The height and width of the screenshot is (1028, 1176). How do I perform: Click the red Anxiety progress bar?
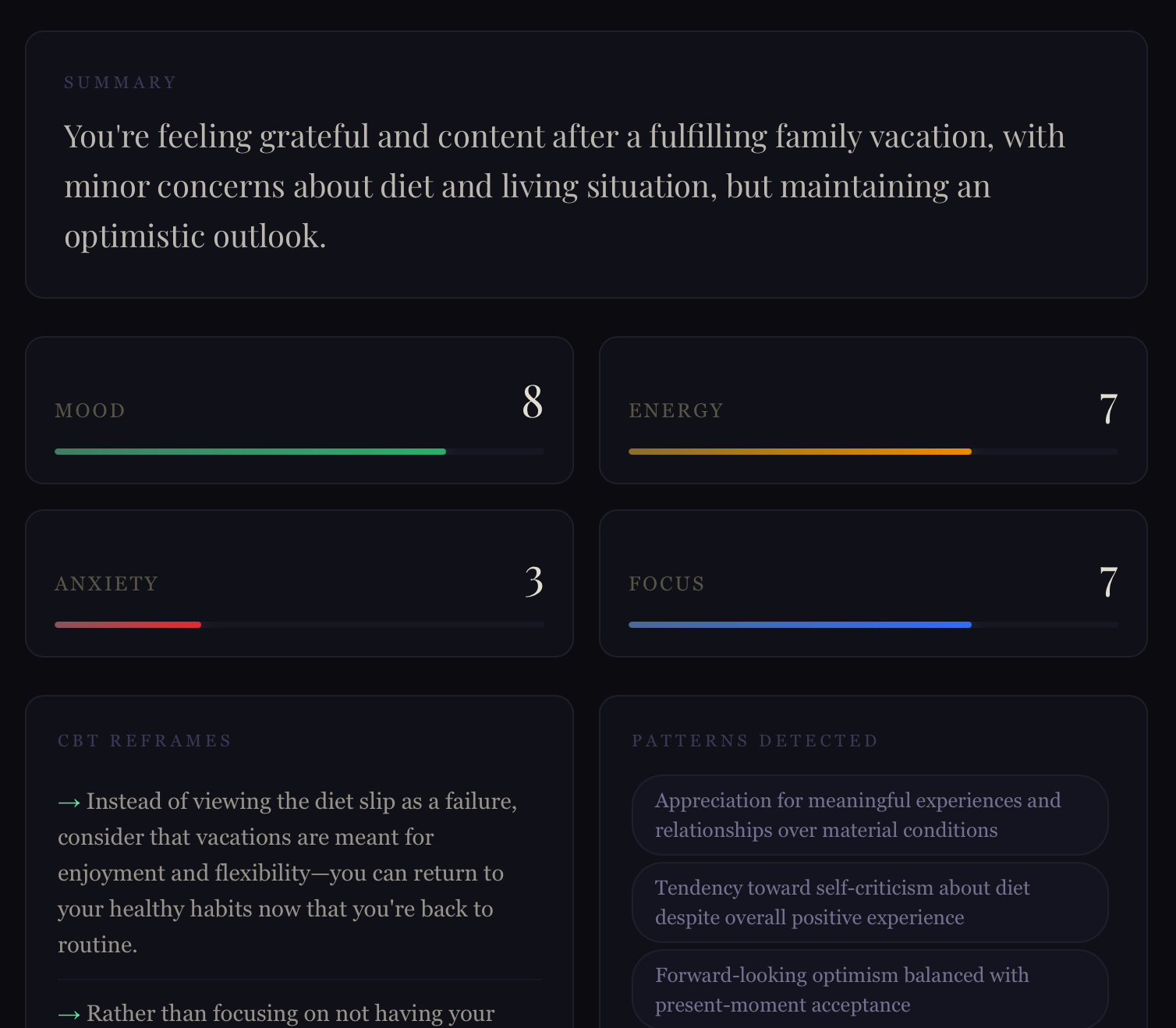tap(128, 625)
